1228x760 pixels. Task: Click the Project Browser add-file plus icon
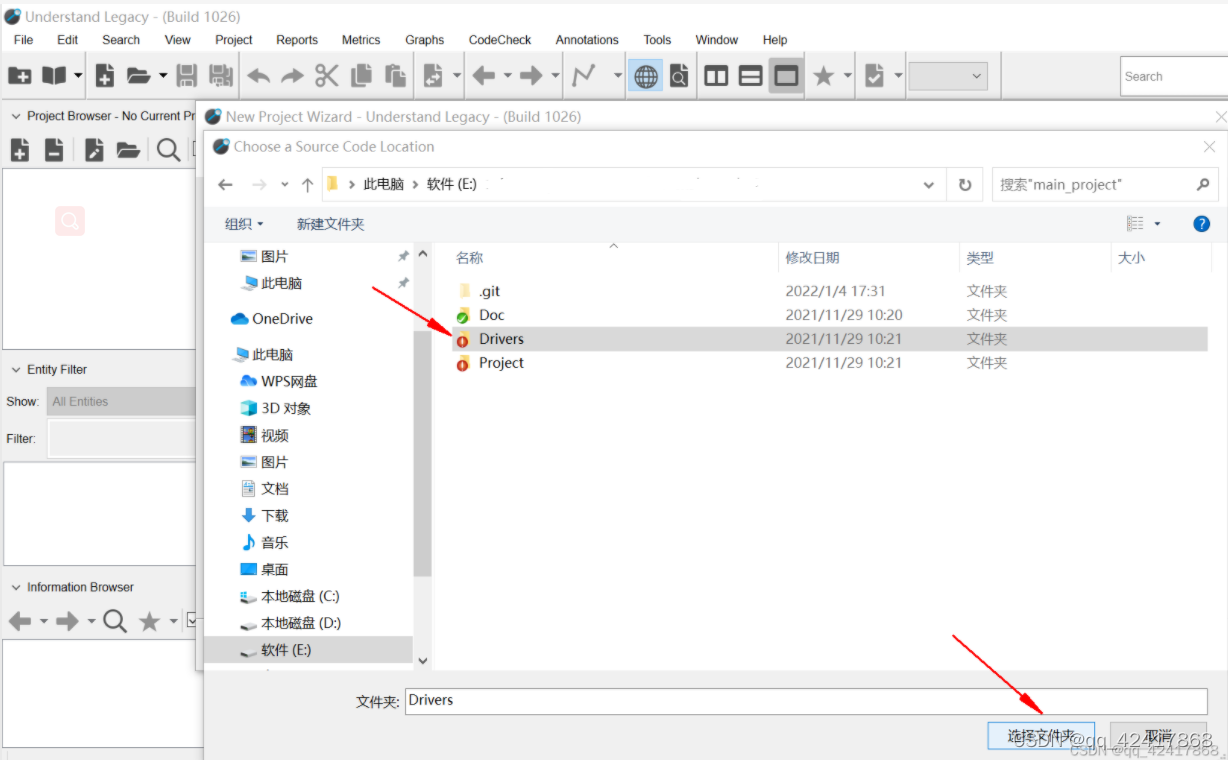click(20, 150)
